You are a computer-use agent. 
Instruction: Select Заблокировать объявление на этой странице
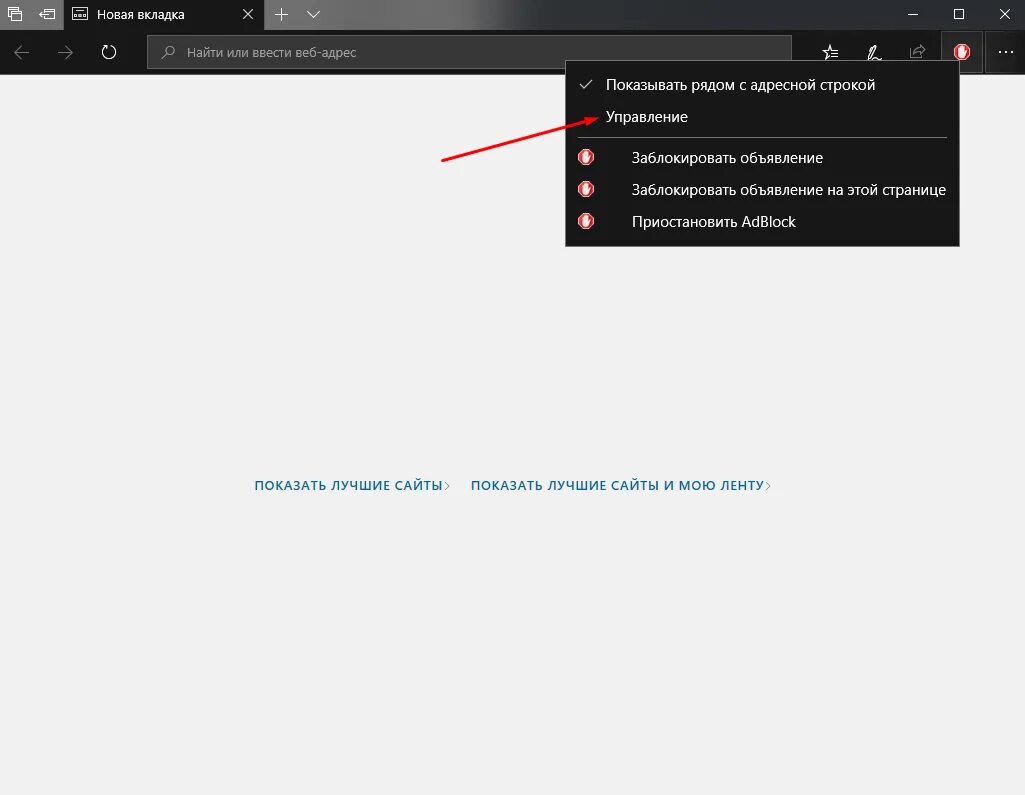[x=762, y=190]
